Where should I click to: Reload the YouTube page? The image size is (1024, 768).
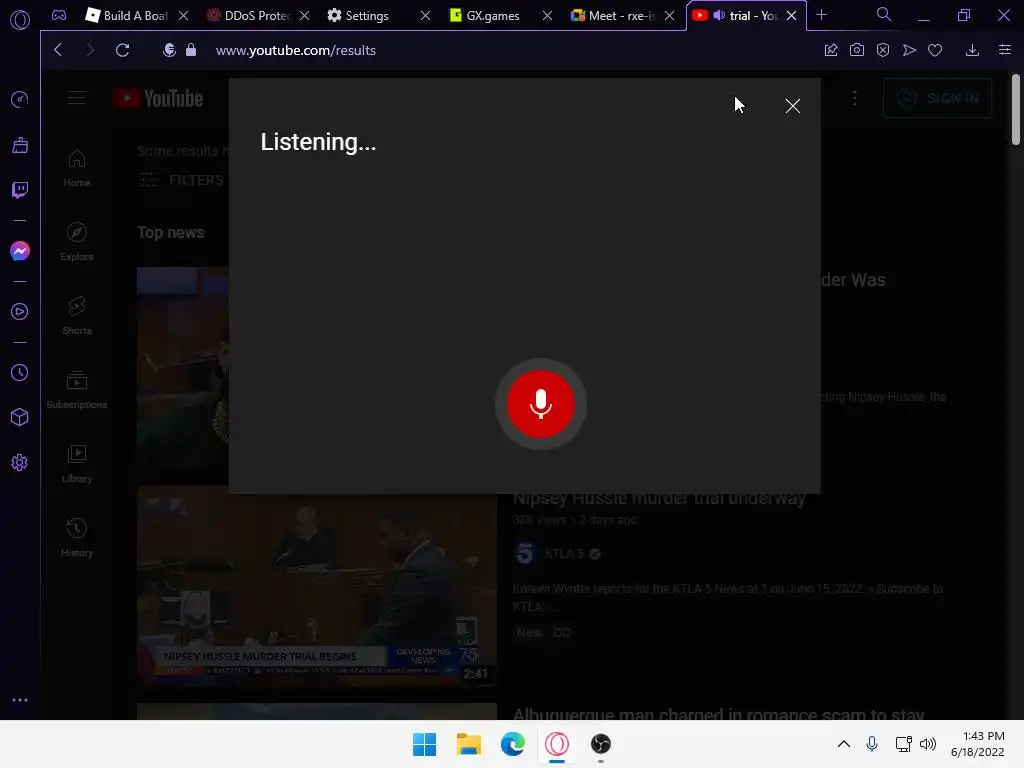pos(122,50)
